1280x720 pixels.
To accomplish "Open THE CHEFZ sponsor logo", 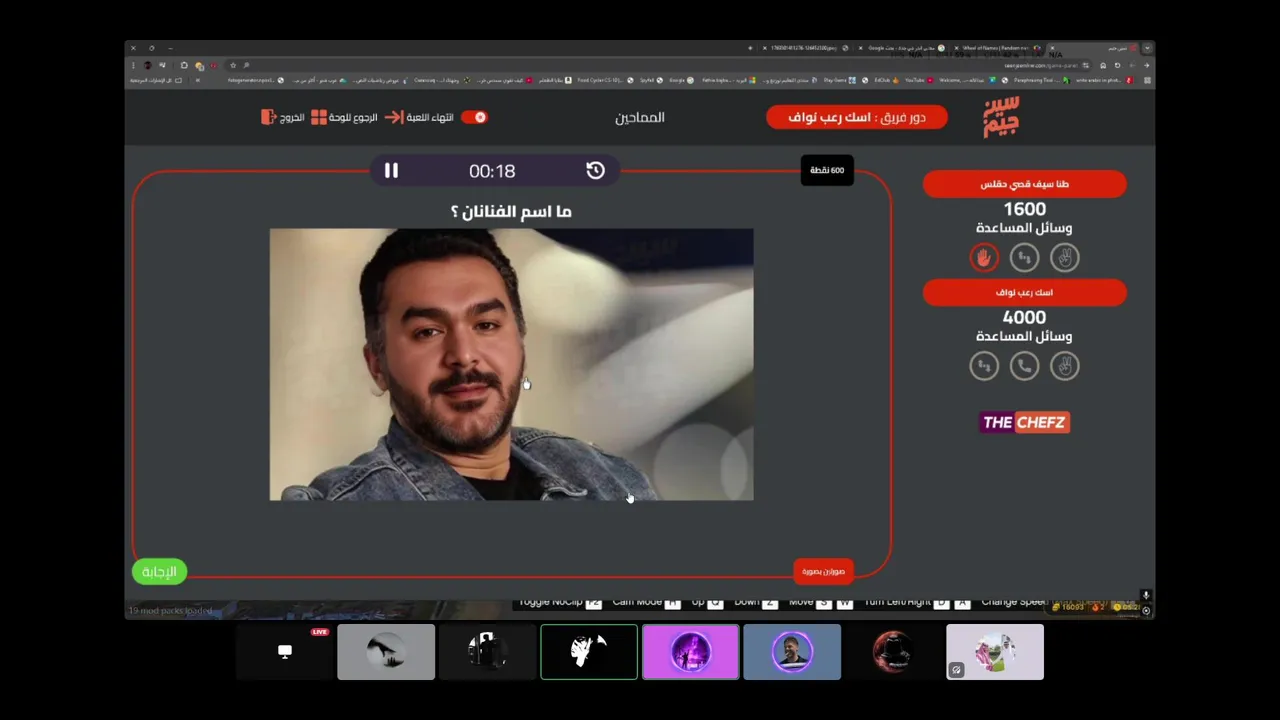I will click(x=1024, y=422).
